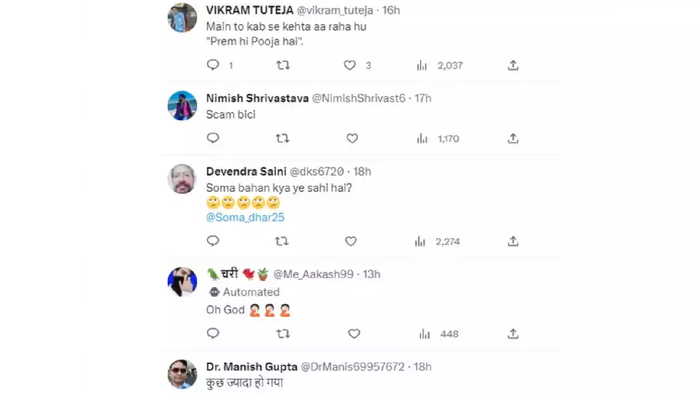Retweet the "Oh God" tweet
Image resolution: width=699 pixels, height=394 pixels.
pos(283,333)
